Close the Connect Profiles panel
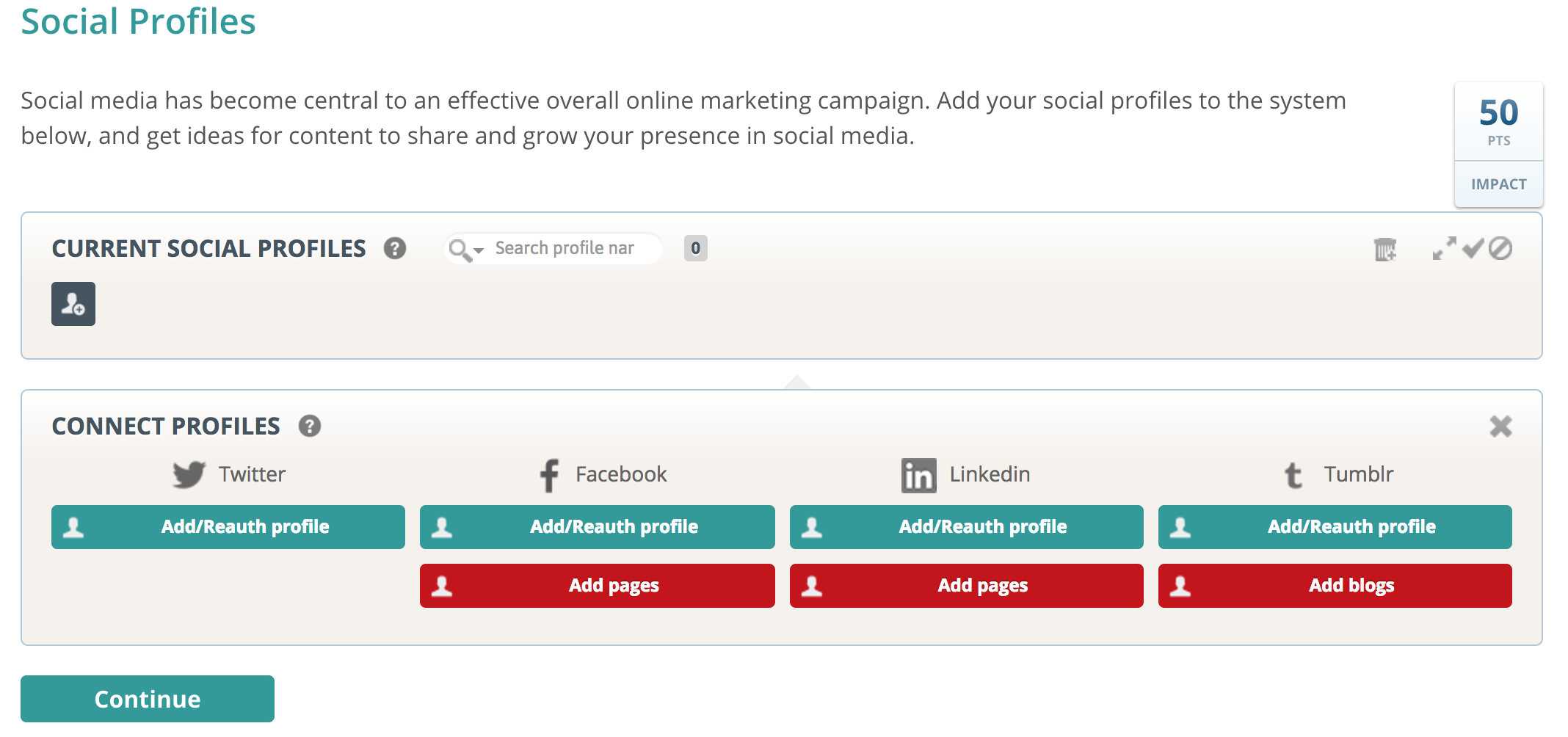This screenshot has width=1568, height=737. pyautogui.click(x=1500, y=426)
